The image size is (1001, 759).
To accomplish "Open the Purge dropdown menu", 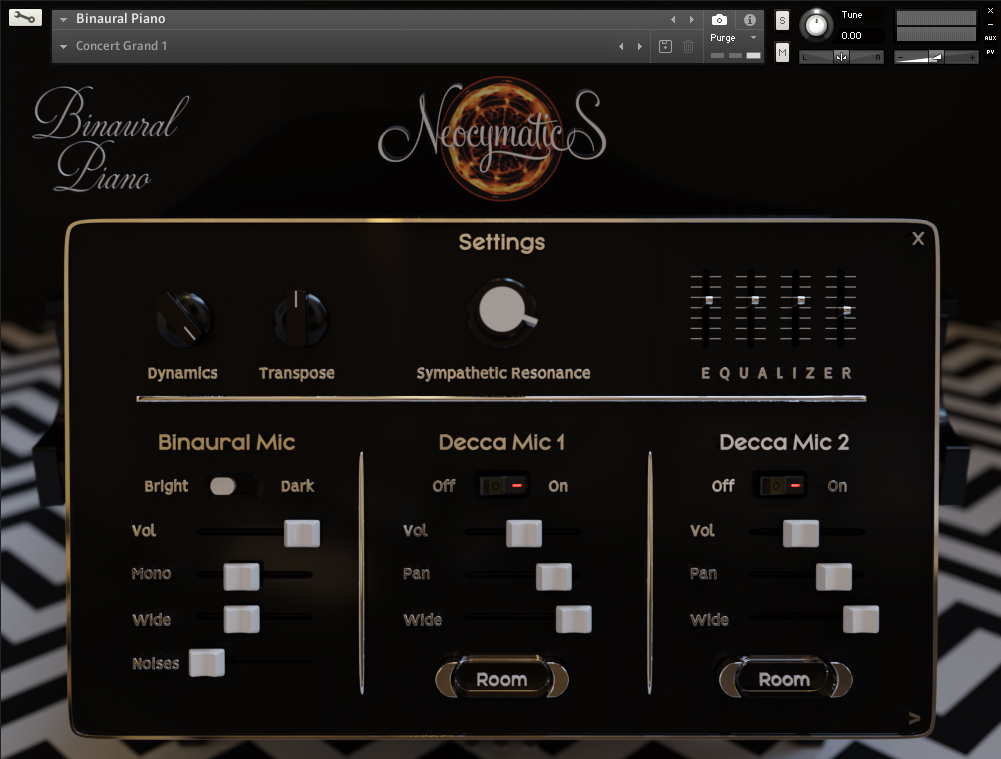I will click(733, 38).
